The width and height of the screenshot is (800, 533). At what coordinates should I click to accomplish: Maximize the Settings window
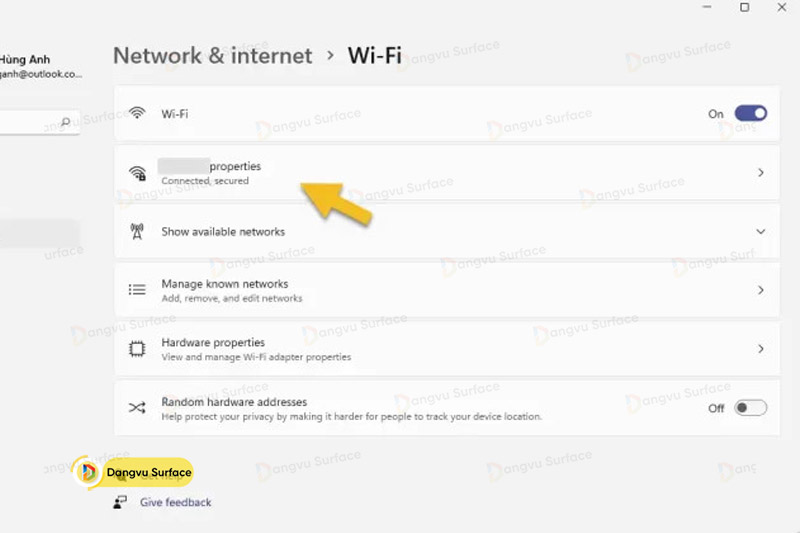tap(744, 8)
